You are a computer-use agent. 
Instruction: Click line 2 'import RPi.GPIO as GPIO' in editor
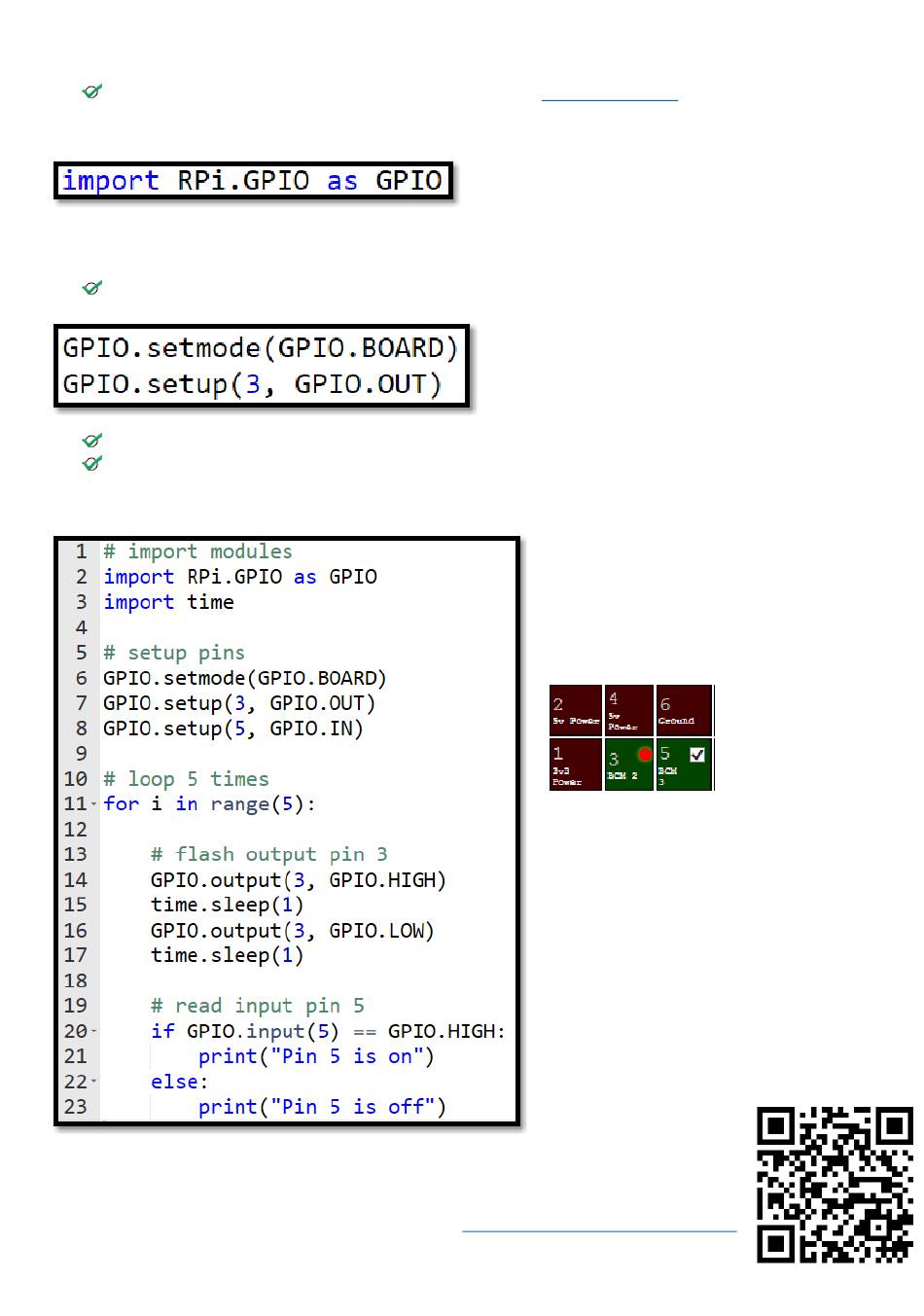coord(240,577)
